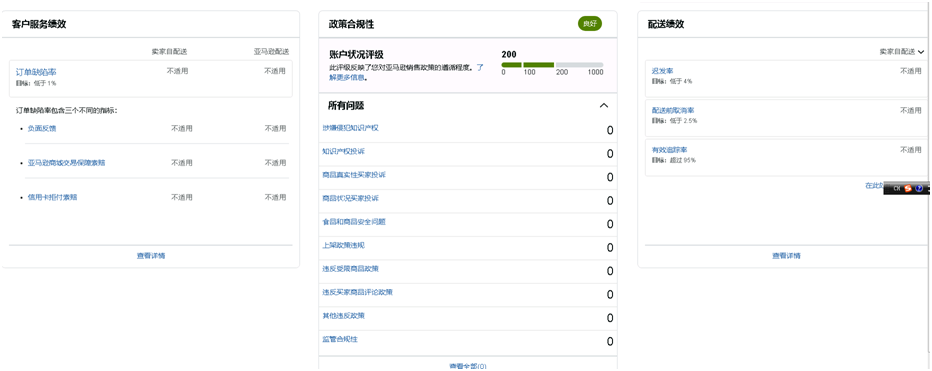Image resolution: width=932 pixels, height=371 pixels.
Task: Open the 信用卡拒付索赔 link
Action: (x=52, y=197)
